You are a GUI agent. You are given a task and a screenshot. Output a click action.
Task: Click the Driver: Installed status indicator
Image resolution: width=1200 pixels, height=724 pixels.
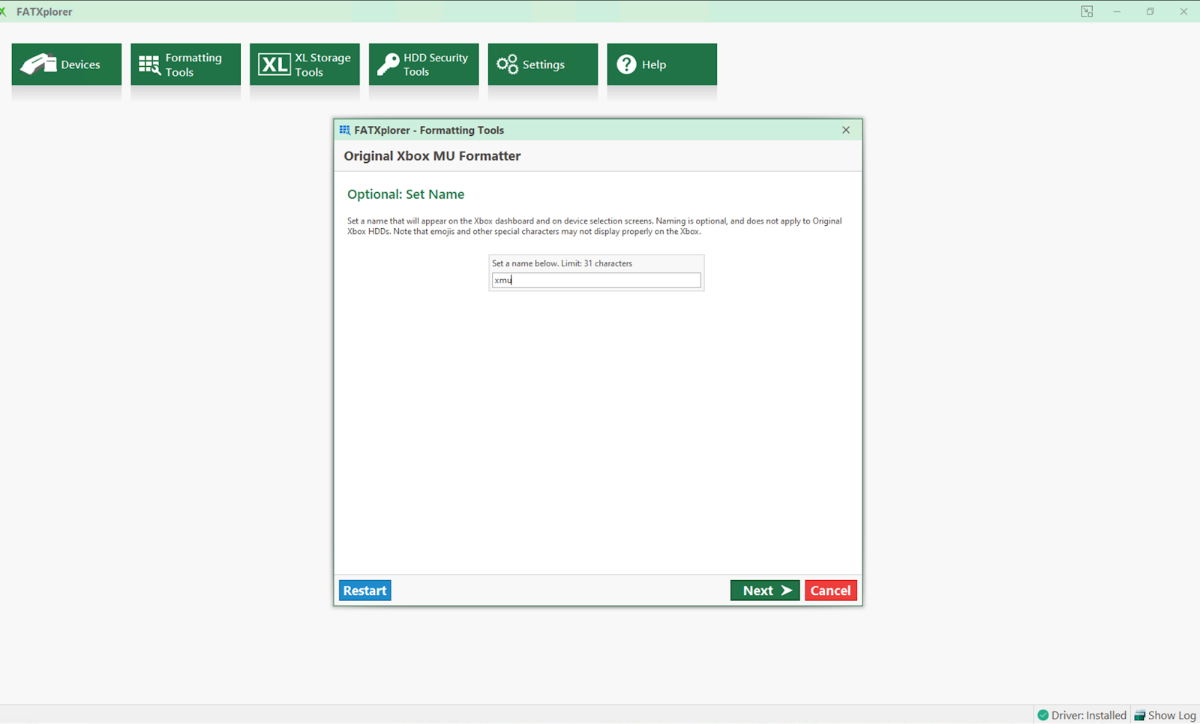1082,715
